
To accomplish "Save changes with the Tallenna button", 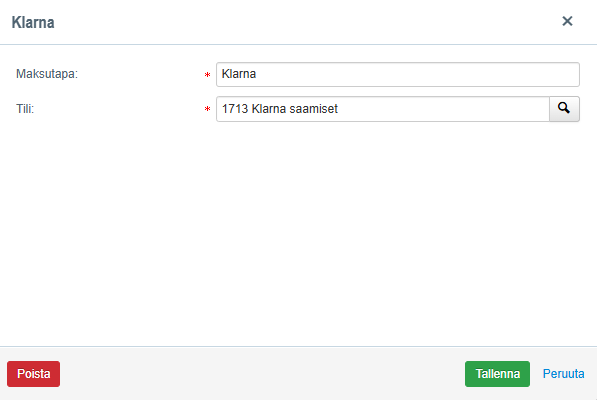I will (497, 374).
